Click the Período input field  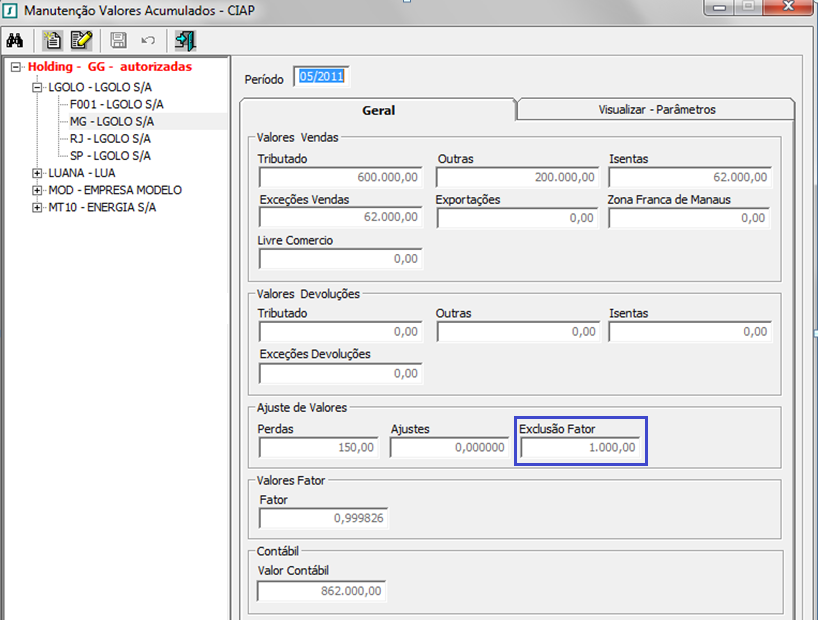321,78
